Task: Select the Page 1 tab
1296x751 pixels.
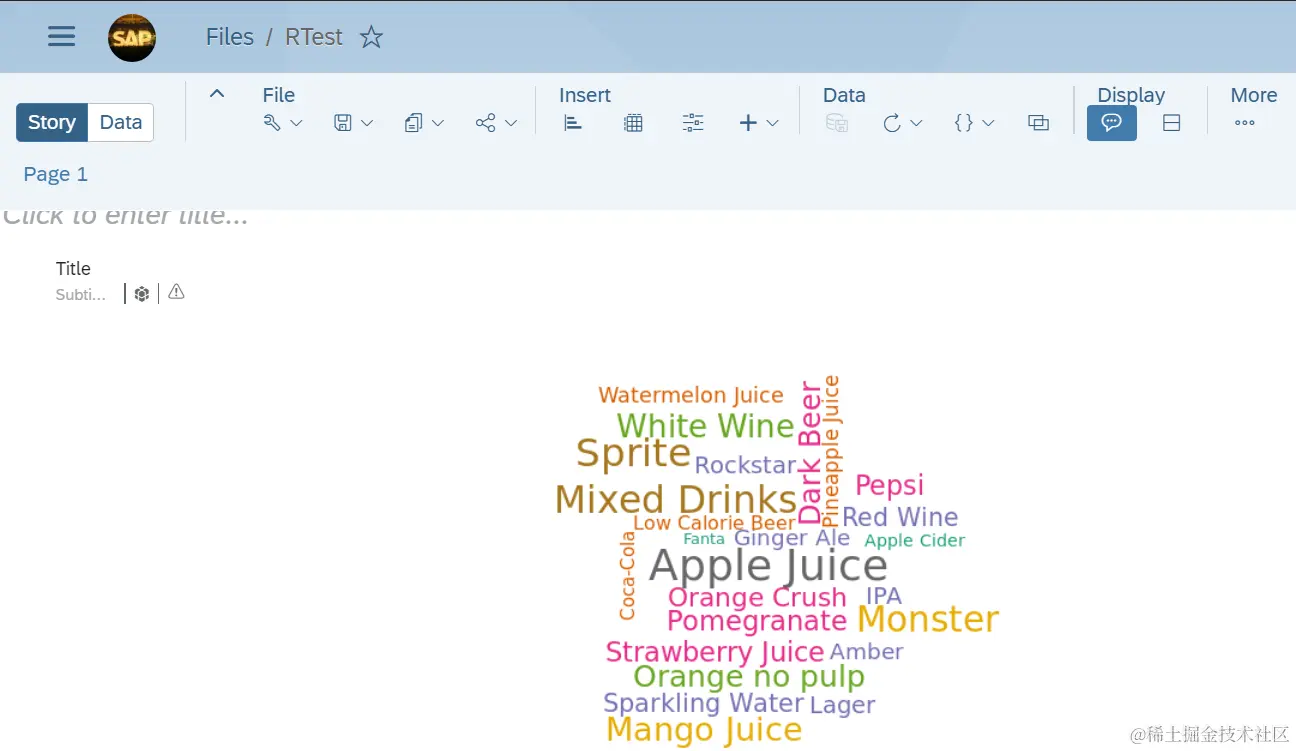Action: click(55, 174)
